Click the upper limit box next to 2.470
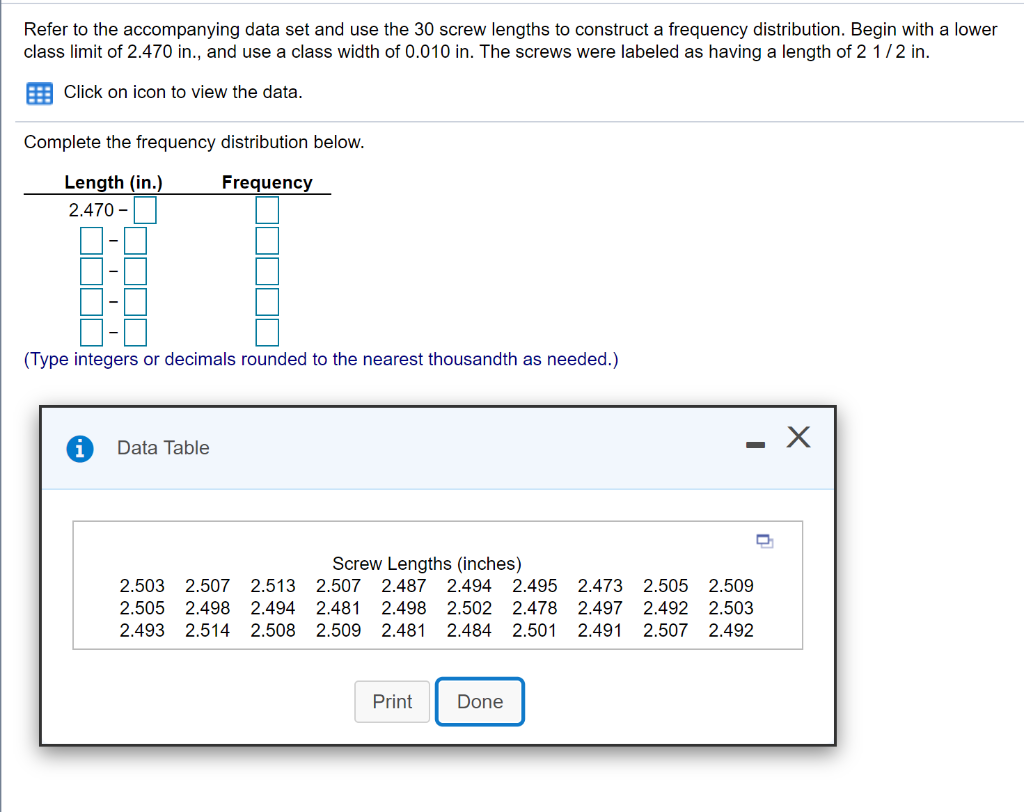This screenshot has width=1024, height=812. (x=144, y=210)
